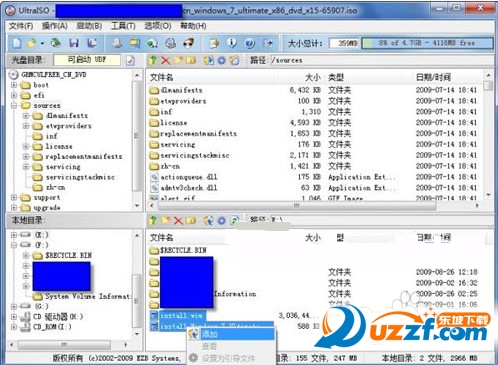Image resolution: width=498 pixels, height=365 pixels.
Task: Click red delete icon in local directory toolbar
Action: (x=179, y=220)
